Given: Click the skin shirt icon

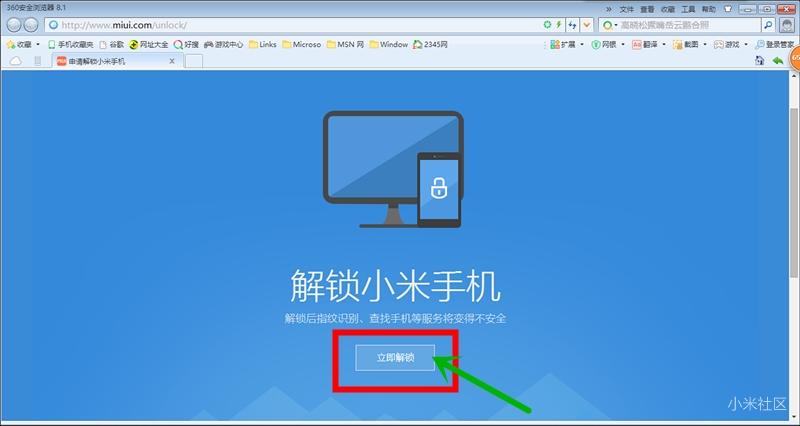Looking at the screenshot, I should pos(728,9).
